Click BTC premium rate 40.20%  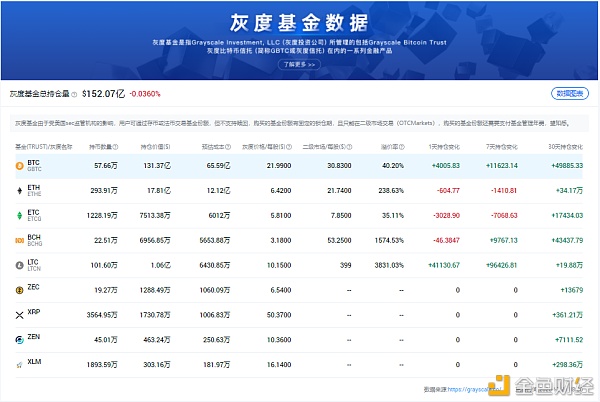point(393,166)
